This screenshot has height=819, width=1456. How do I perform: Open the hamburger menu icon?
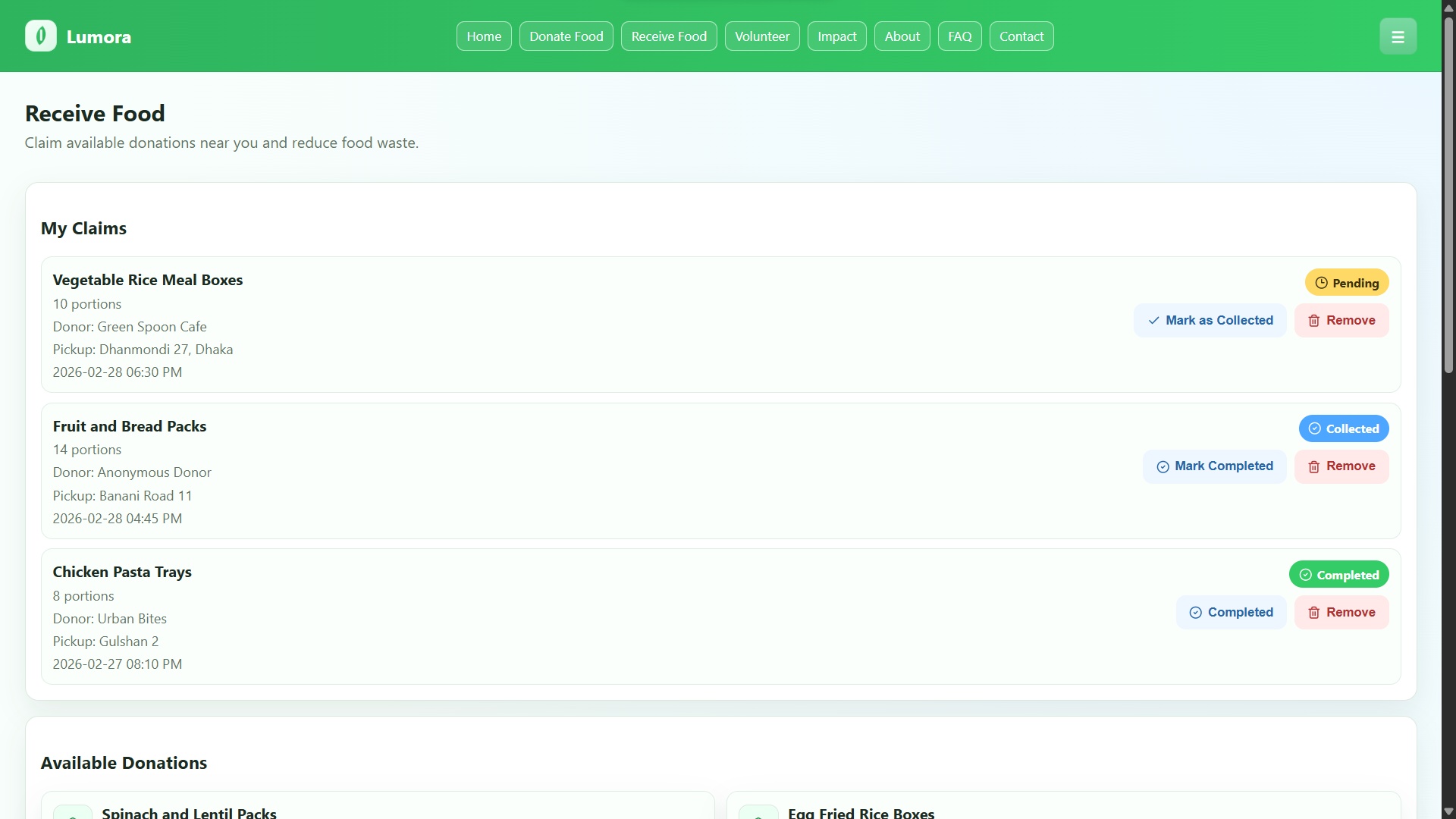click(x=1398, y=36)
